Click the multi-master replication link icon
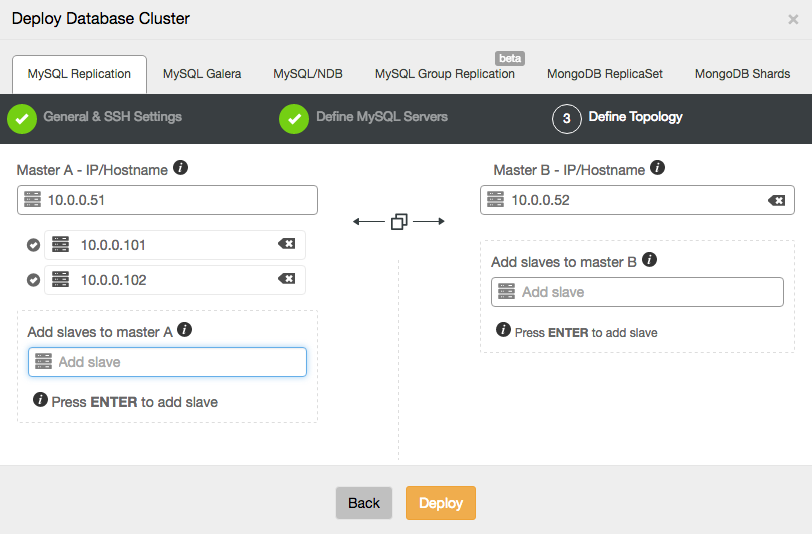 (x=399, y=222)
